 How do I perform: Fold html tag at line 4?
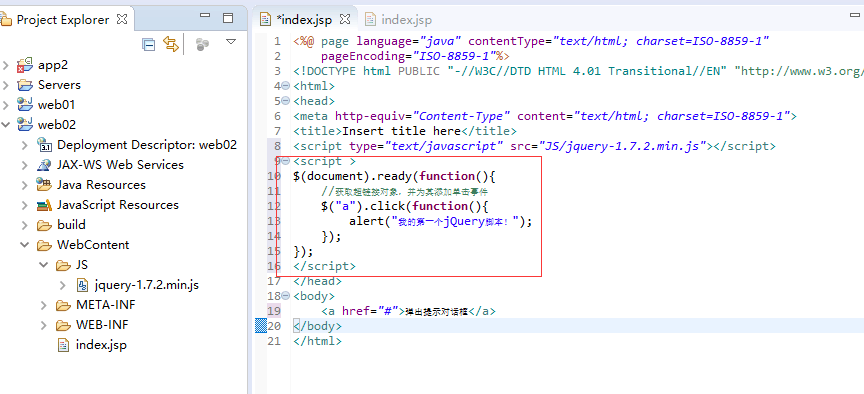tap(285, 86)
